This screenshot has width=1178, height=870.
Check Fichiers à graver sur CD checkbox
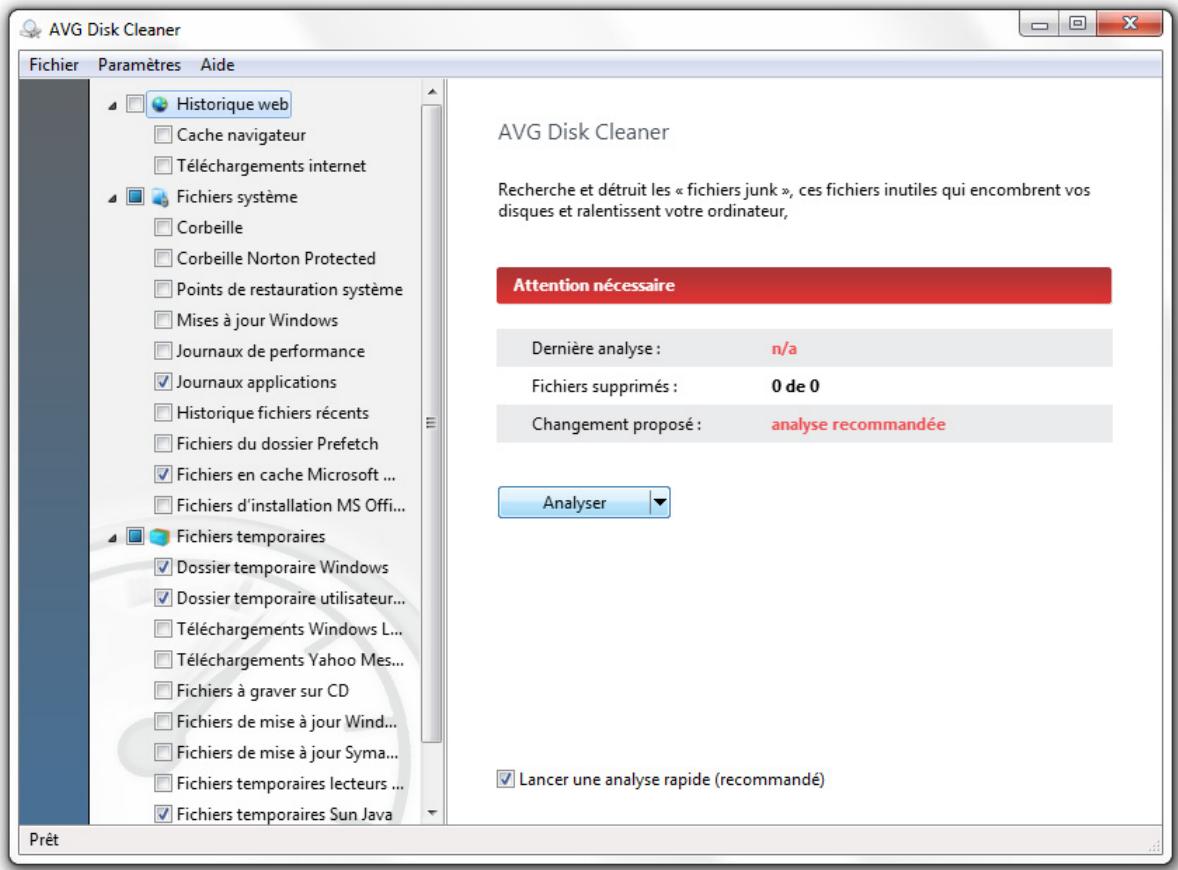[x=163, y=690]
